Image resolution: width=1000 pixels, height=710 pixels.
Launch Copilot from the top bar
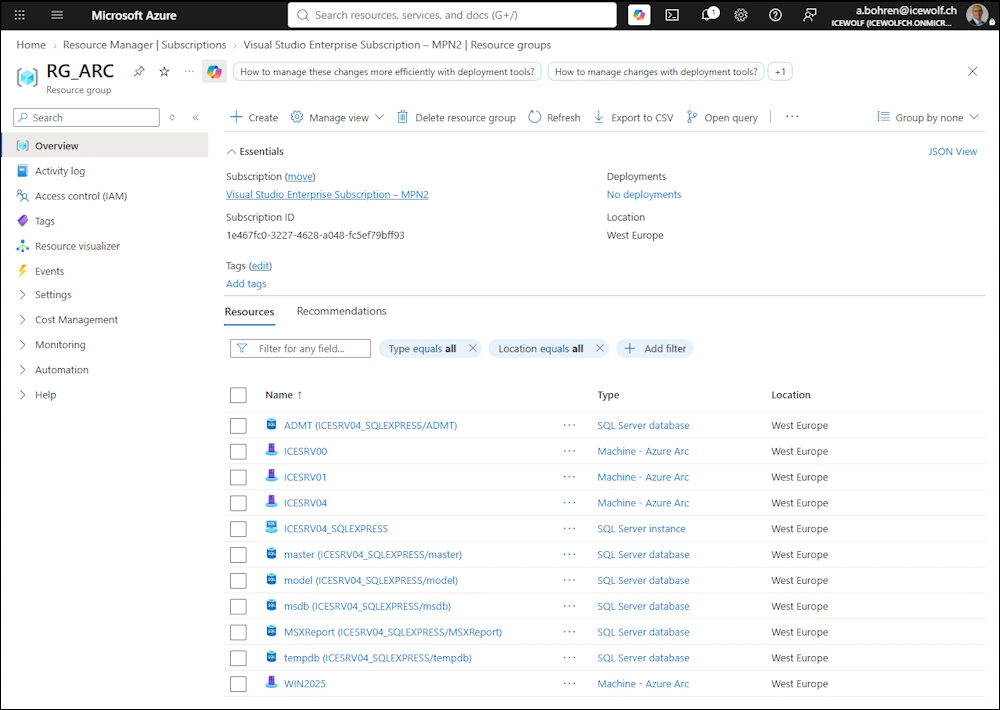point(639,15)
